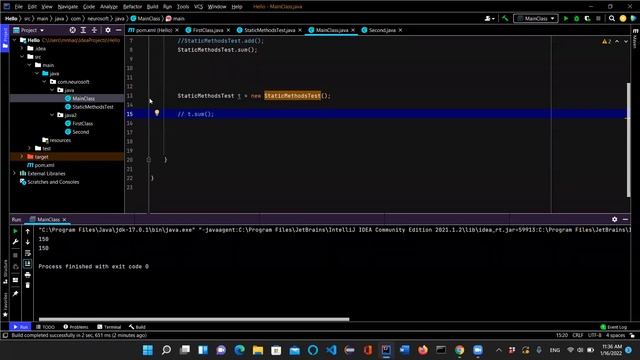Open the Build tool window
This screenshot has height=360, width=640.
pyautogui.click(x=137, y=327)
